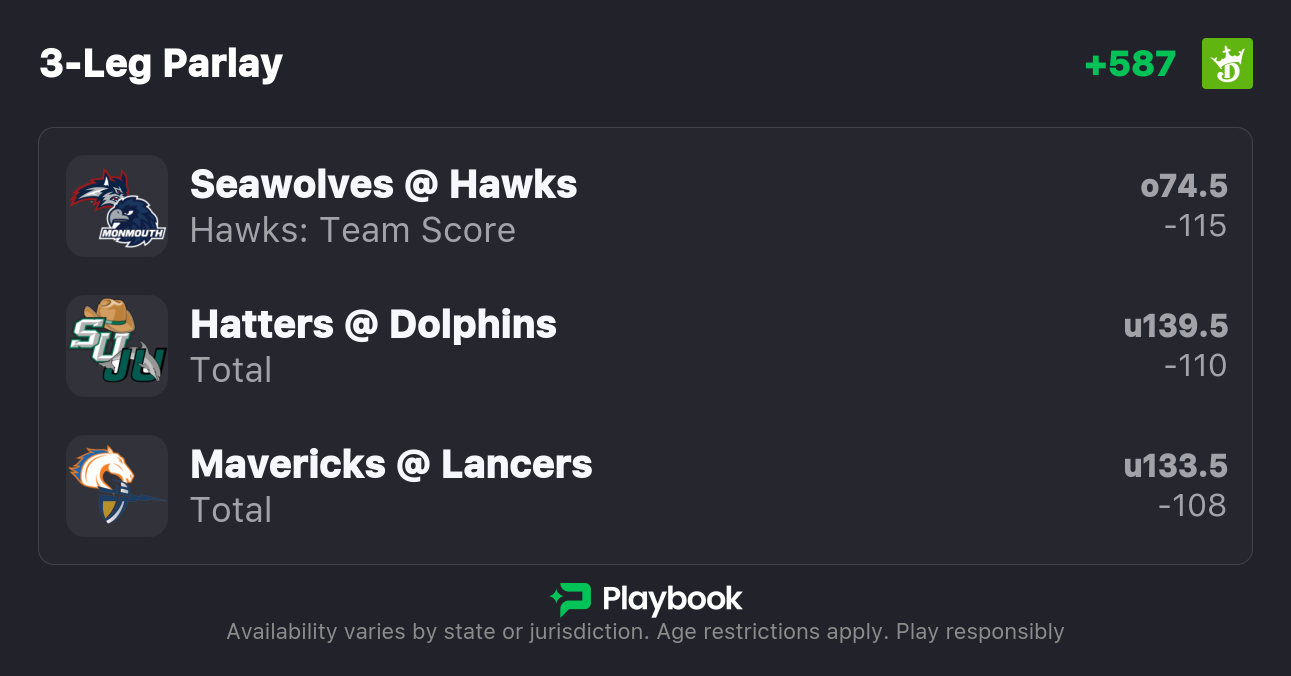
Task: Select the 3-Leg Parlay title
Action: tap(161, 64)
